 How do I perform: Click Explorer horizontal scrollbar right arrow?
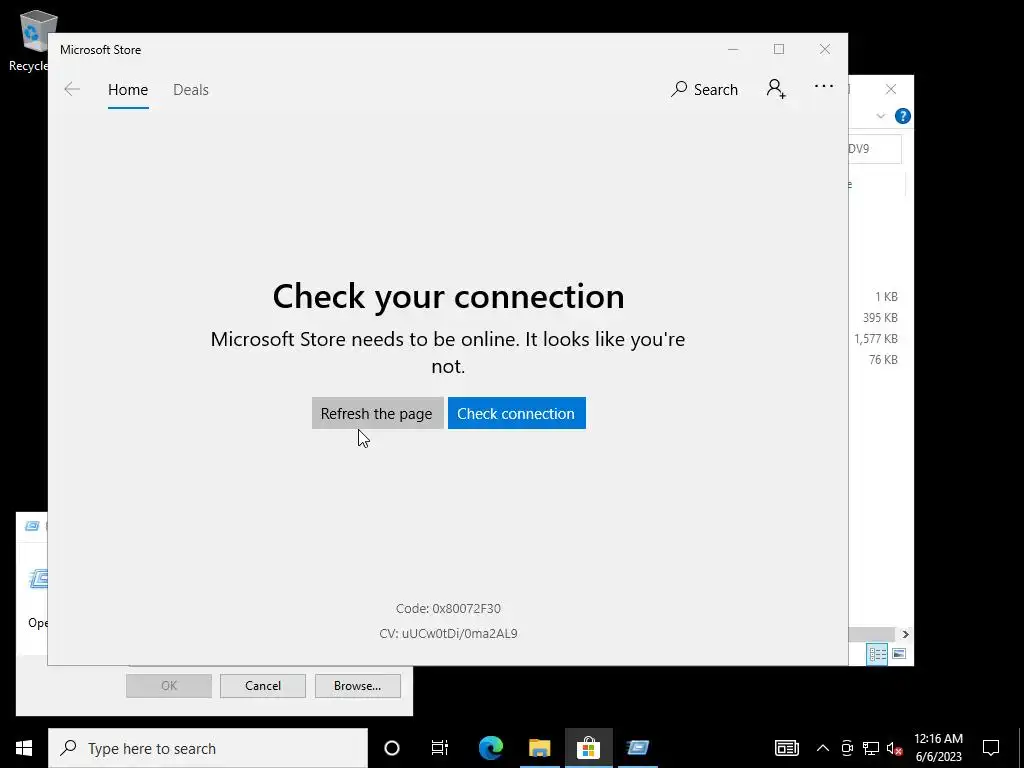tap(905, 634)
